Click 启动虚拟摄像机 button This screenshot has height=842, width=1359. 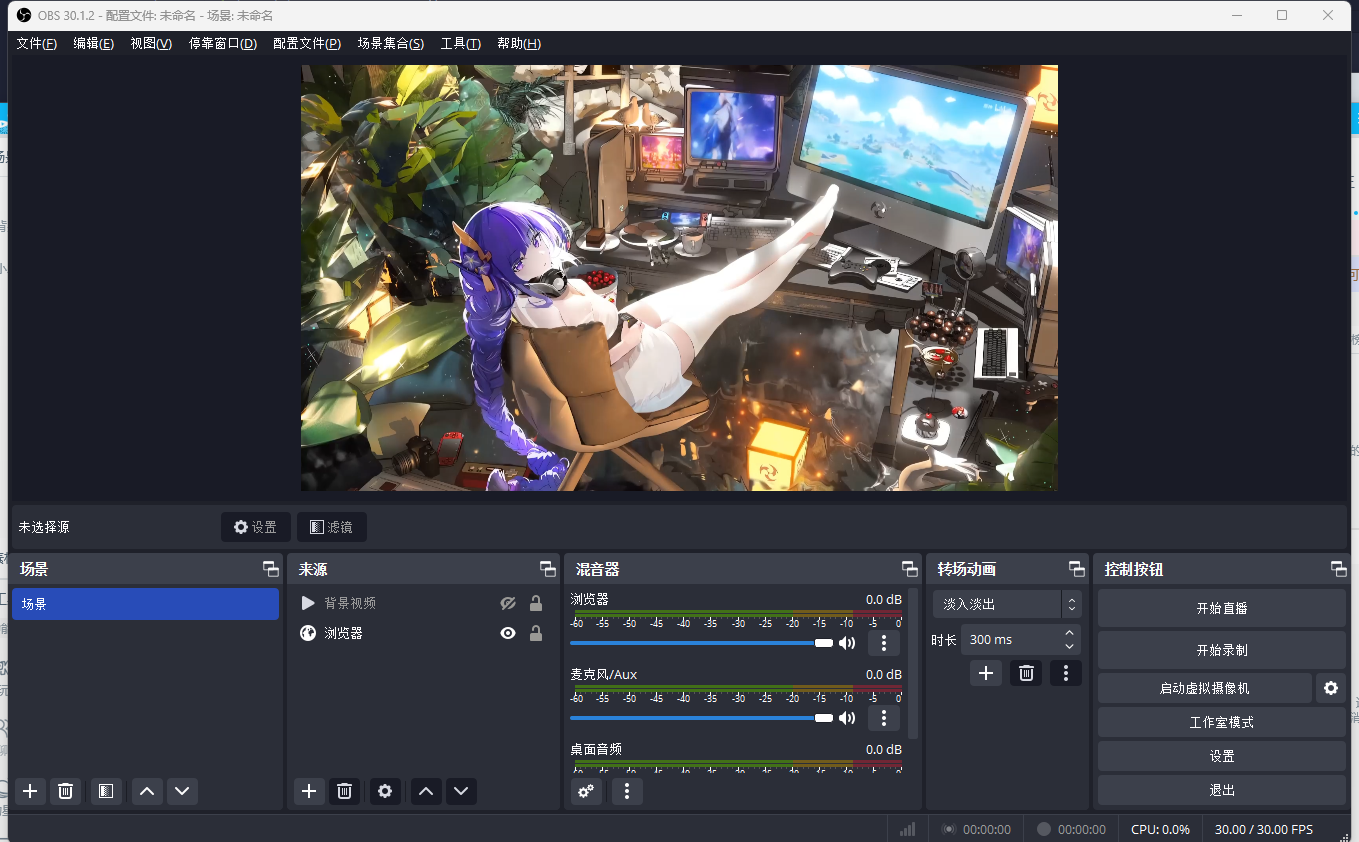1205,688
